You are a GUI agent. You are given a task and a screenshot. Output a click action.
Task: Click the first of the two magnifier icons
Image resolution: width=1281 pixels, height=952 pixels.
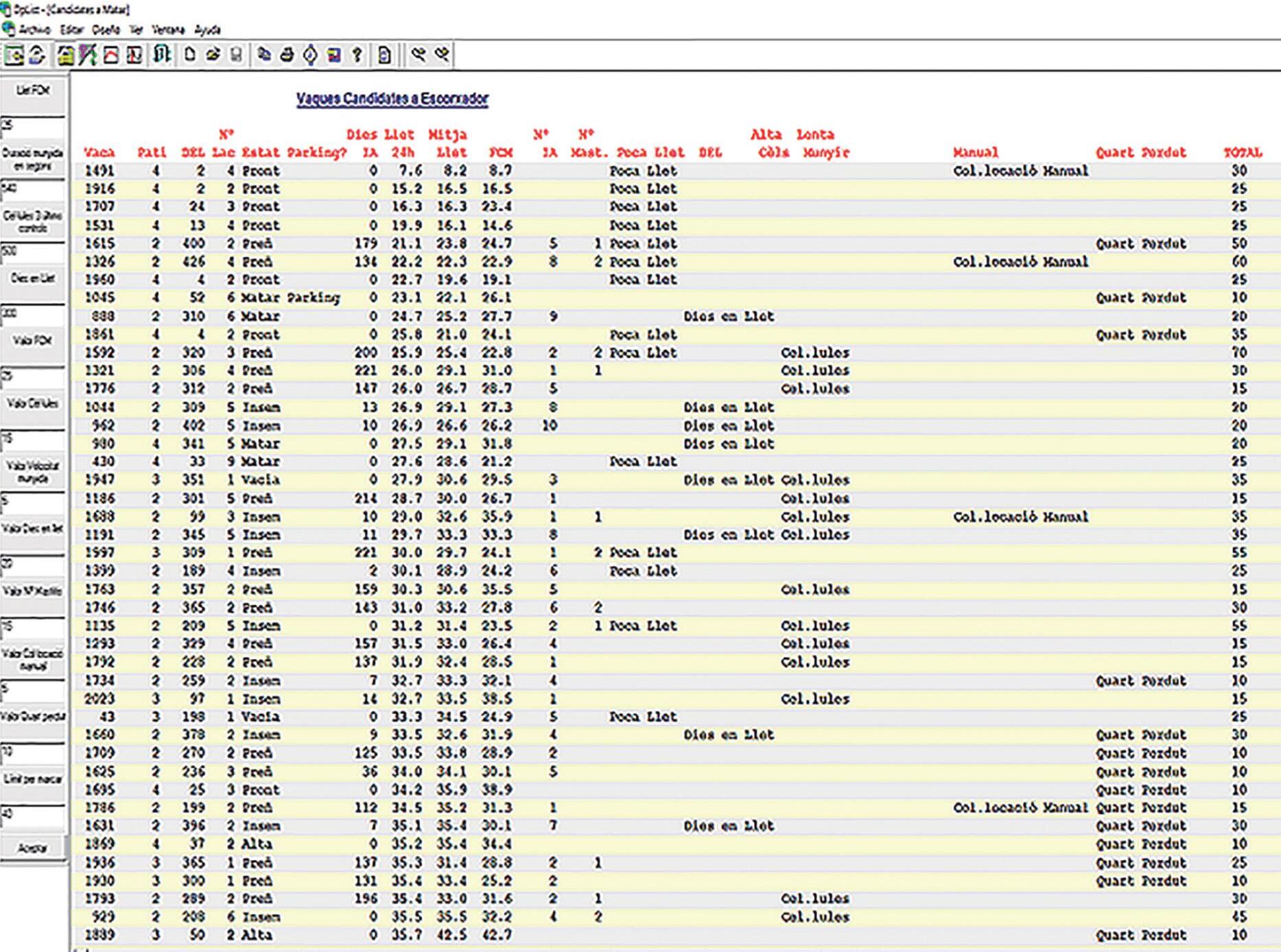pyautogui.click(x=418, y=55)
